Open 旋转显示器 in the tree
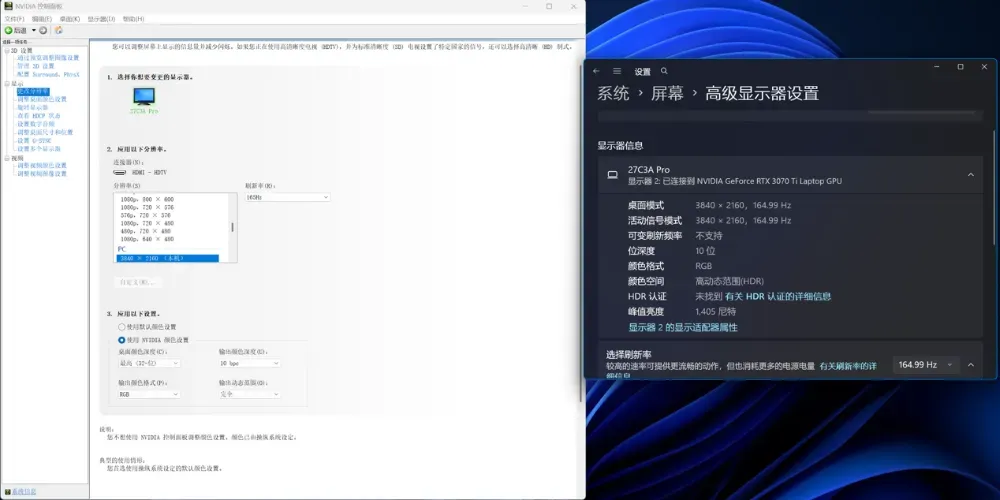This screenshot has width=1000, height=500. coord(33,107)
